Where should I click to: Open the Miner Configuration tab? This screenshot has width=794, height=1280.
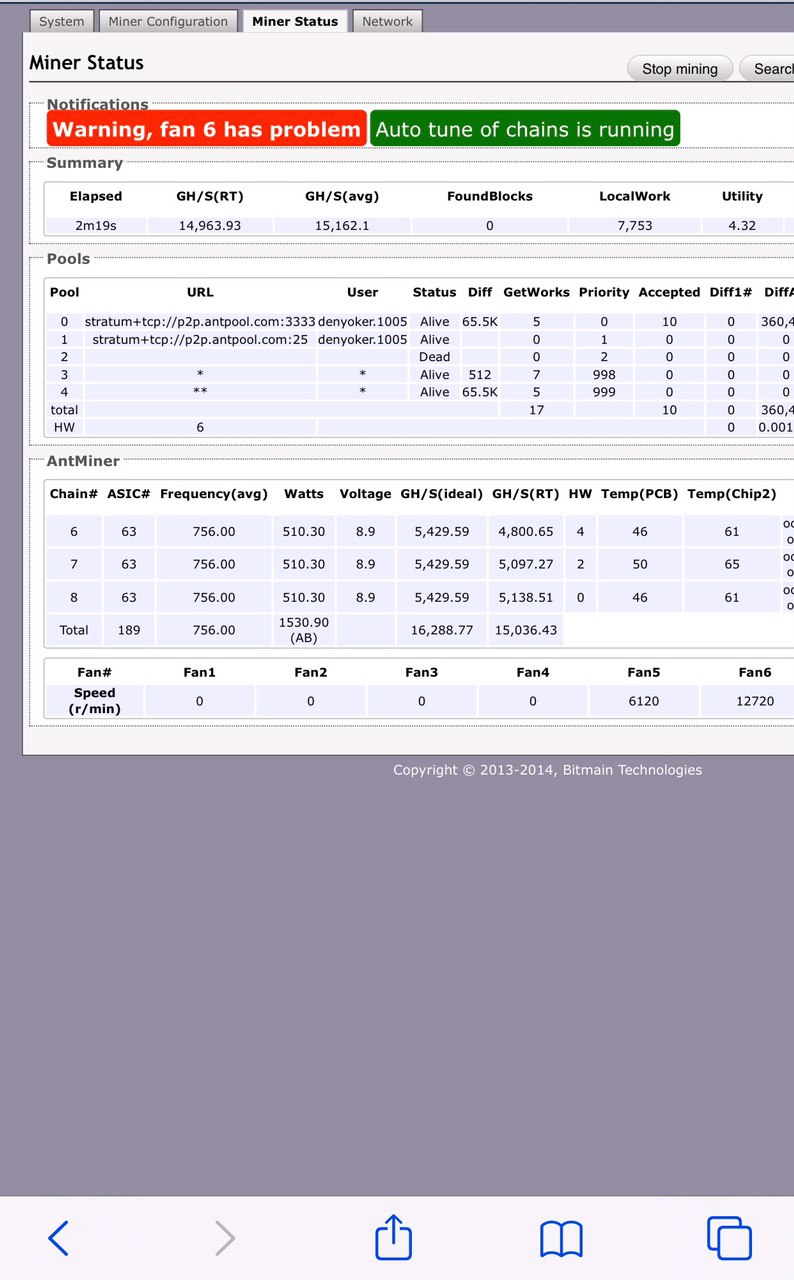[168, 21]
